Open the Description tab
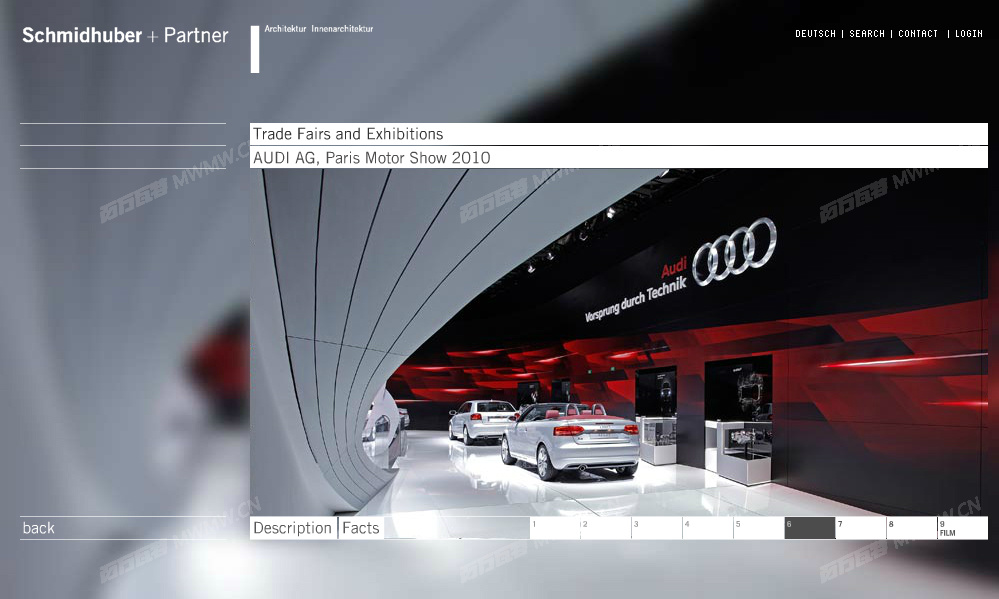The width and height of the screenshot is (999, 599). point(292,528)
